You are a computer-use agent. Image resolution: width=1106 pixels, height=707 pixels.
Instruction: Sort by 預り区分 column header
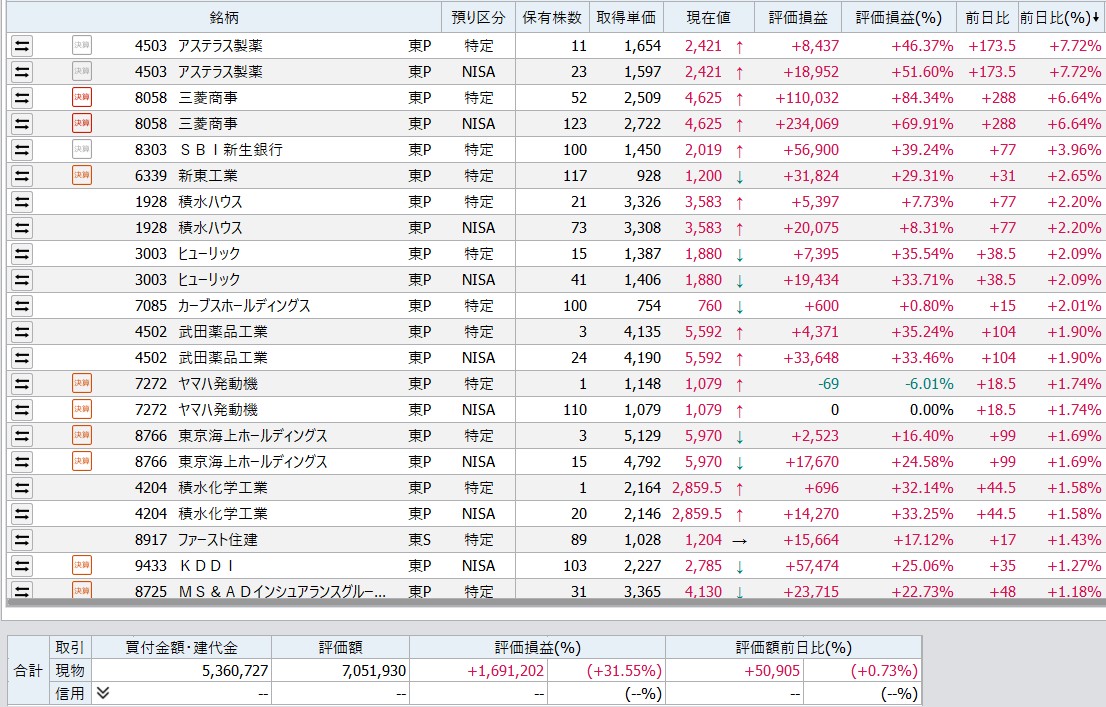click(478, 18)
